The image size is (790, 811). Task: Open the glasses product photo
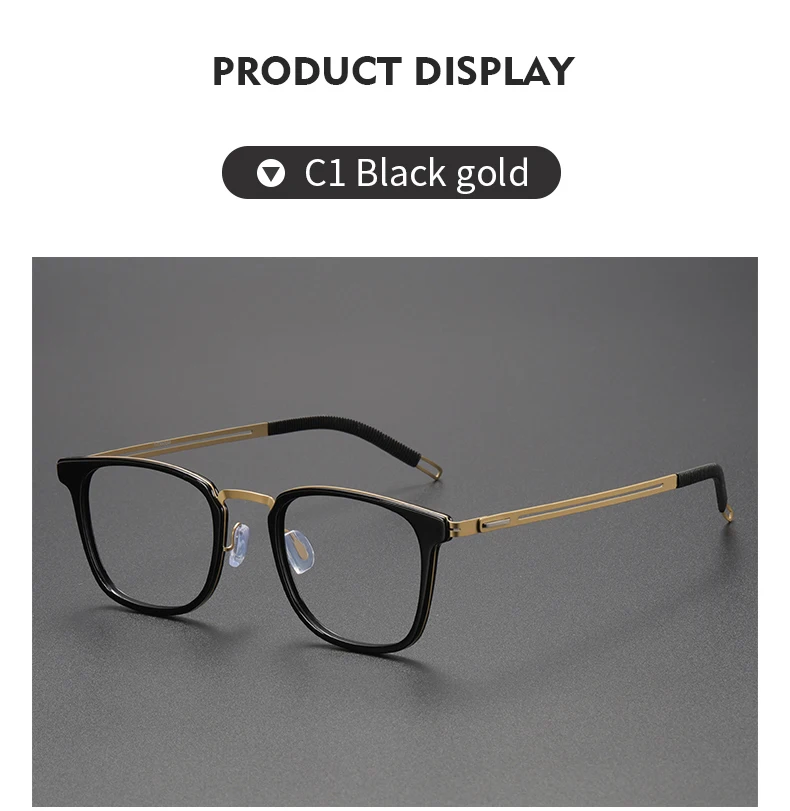(x=395, y=531)
